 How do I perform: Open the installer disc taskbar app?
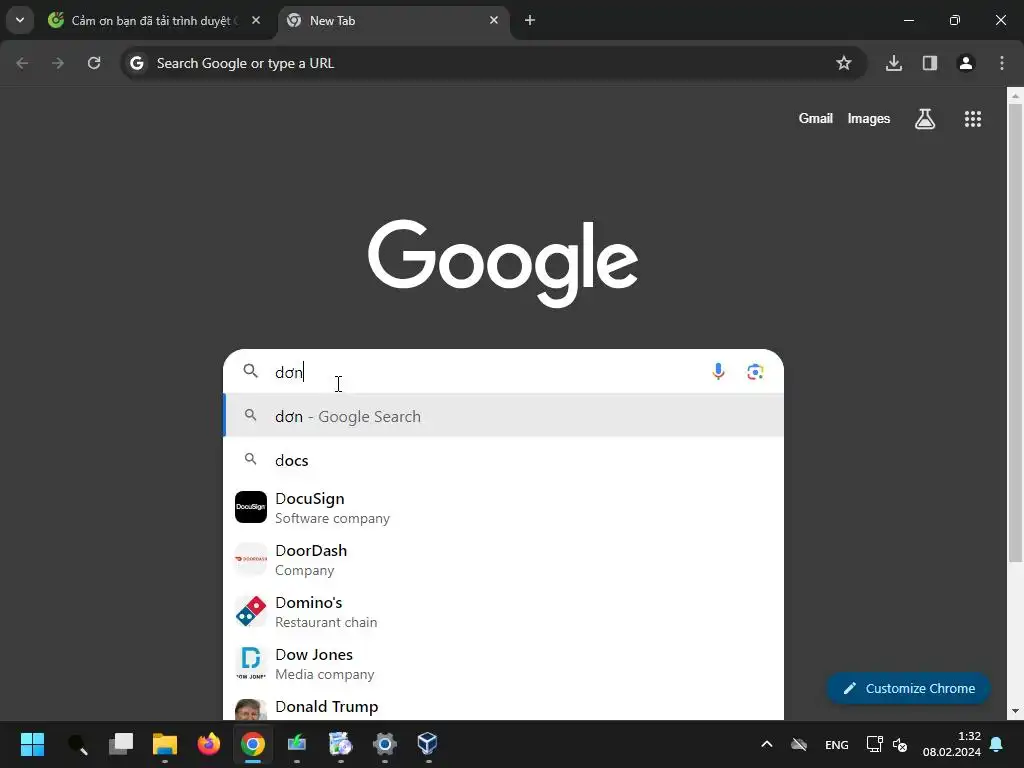coord(340,744)
